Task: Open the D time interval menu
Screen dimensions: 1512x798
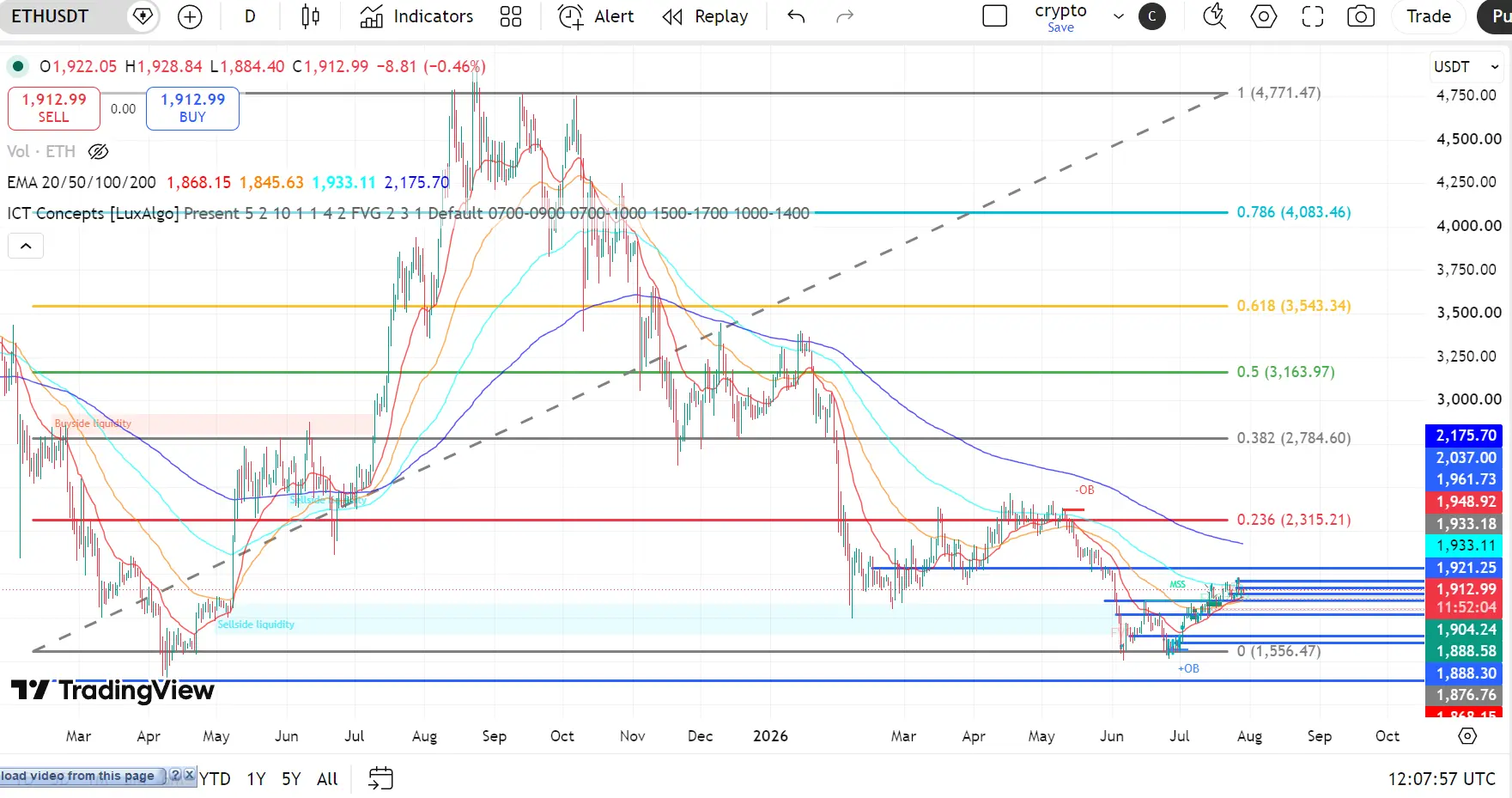Action: 250,16
